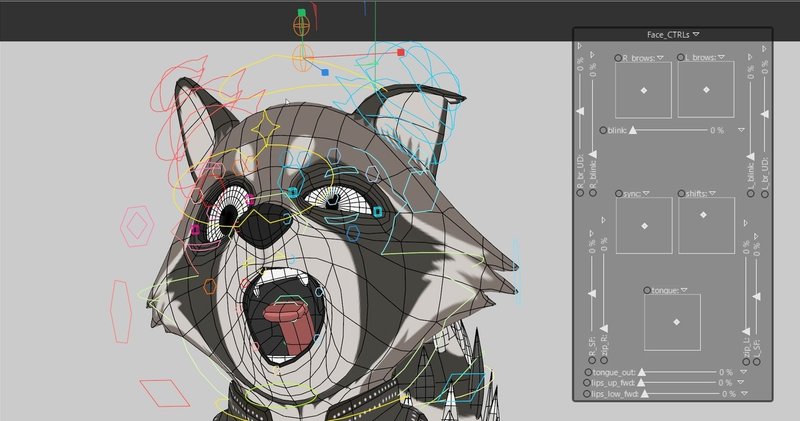Viewport: 800px width, 421px height.
Task: Toggle the R_br_UD circle button
Action: coord(580,193)
